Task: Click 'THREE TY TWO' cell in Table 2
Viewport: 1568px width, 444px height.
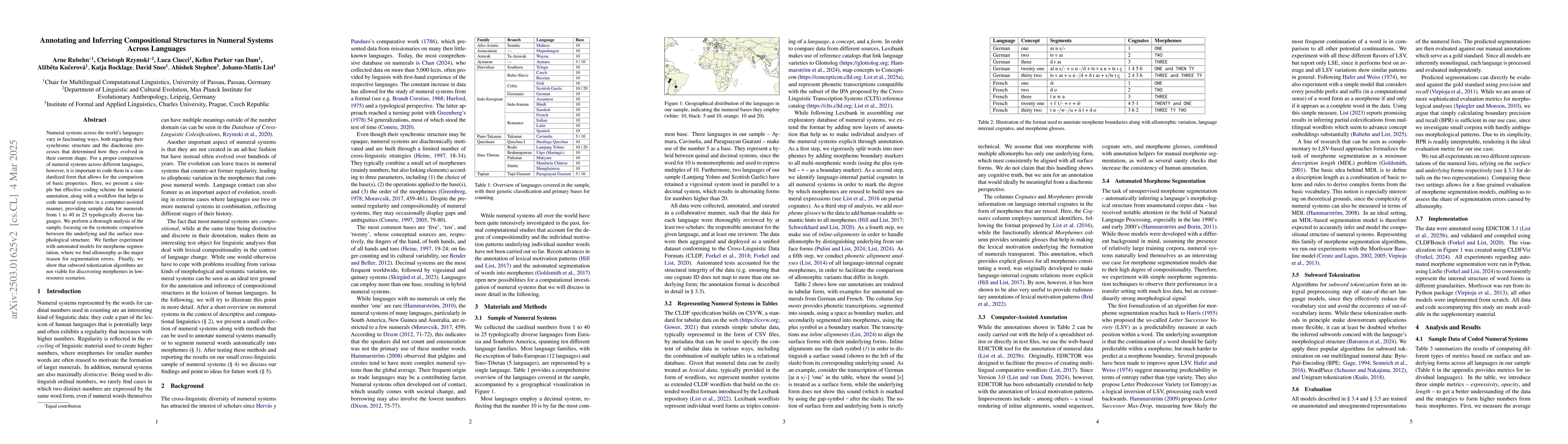Action: click(1170, 110)
